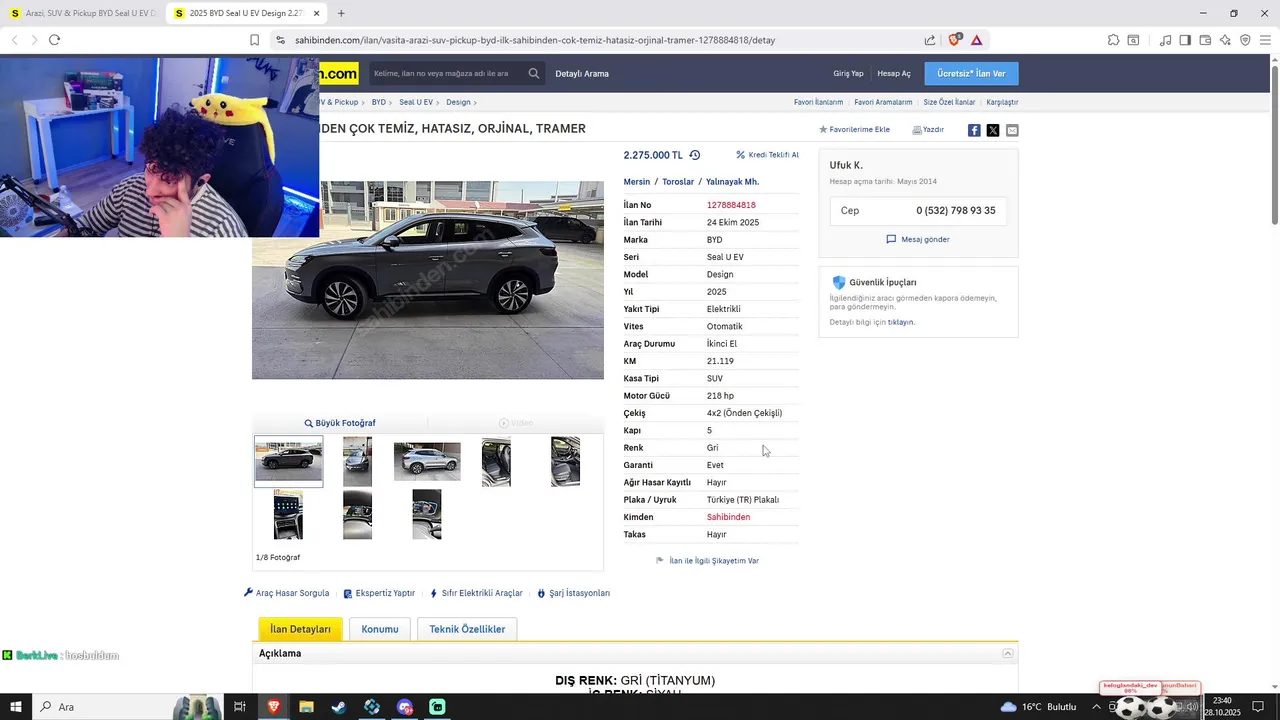
Task: Open Şarj İstasyonları link
Action: (573, 593)
